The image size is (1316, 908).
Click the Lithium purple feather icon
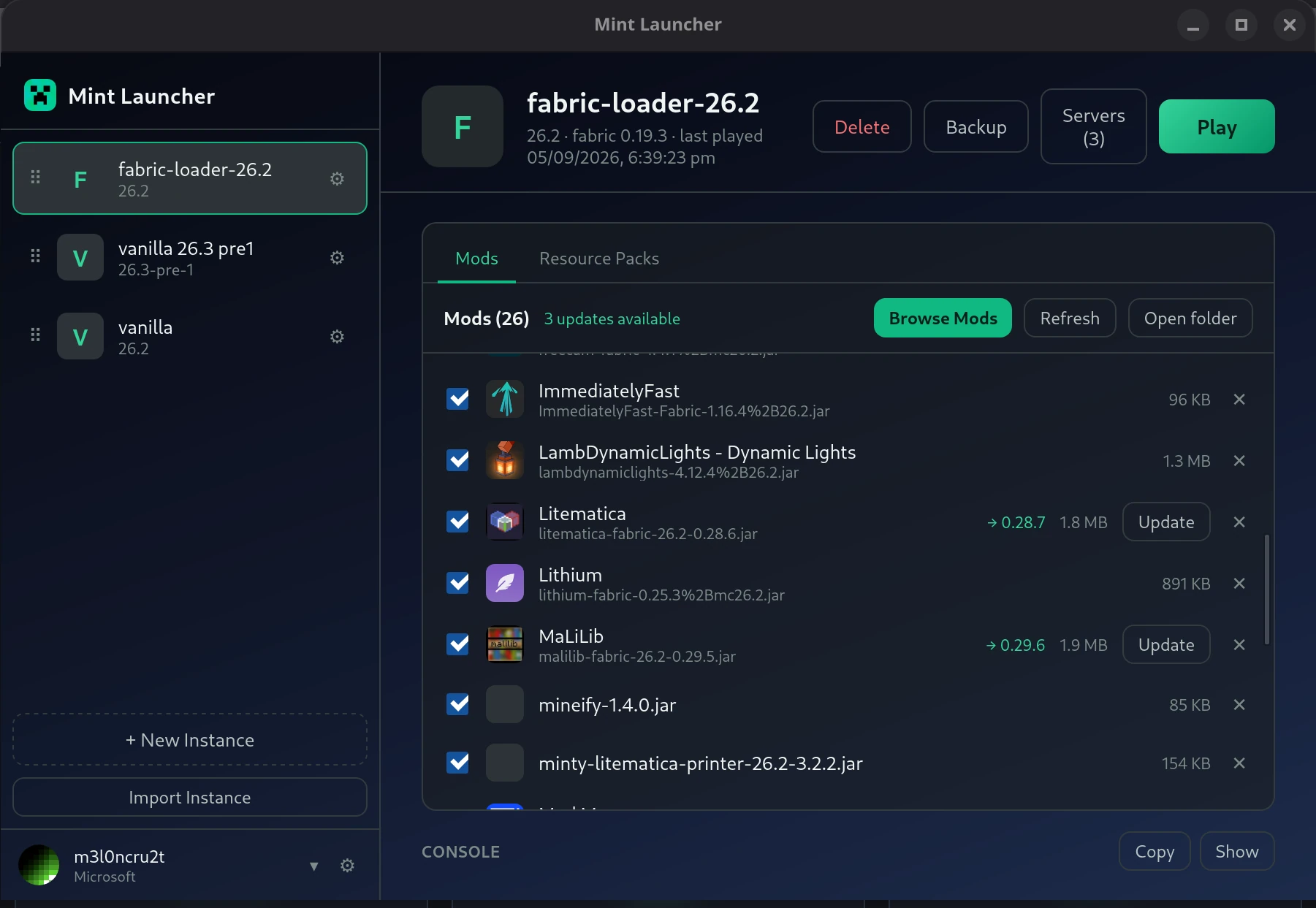(505, 583)
